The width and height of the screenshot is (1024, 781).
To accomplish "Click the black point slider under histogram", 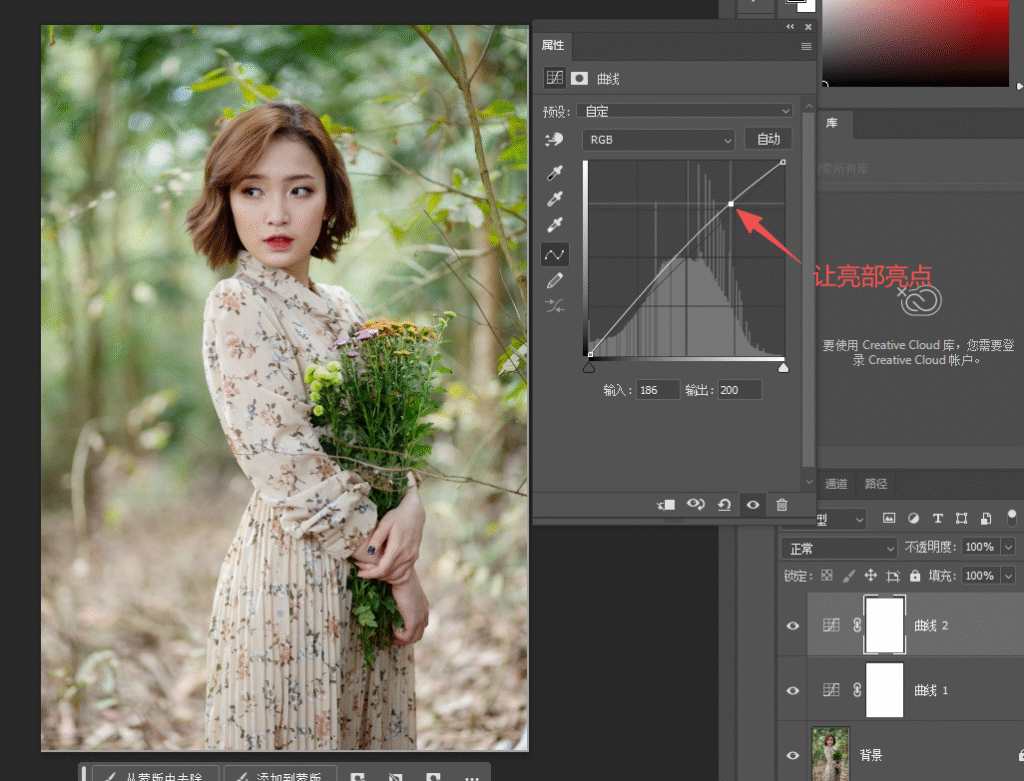I will (589, 368).
